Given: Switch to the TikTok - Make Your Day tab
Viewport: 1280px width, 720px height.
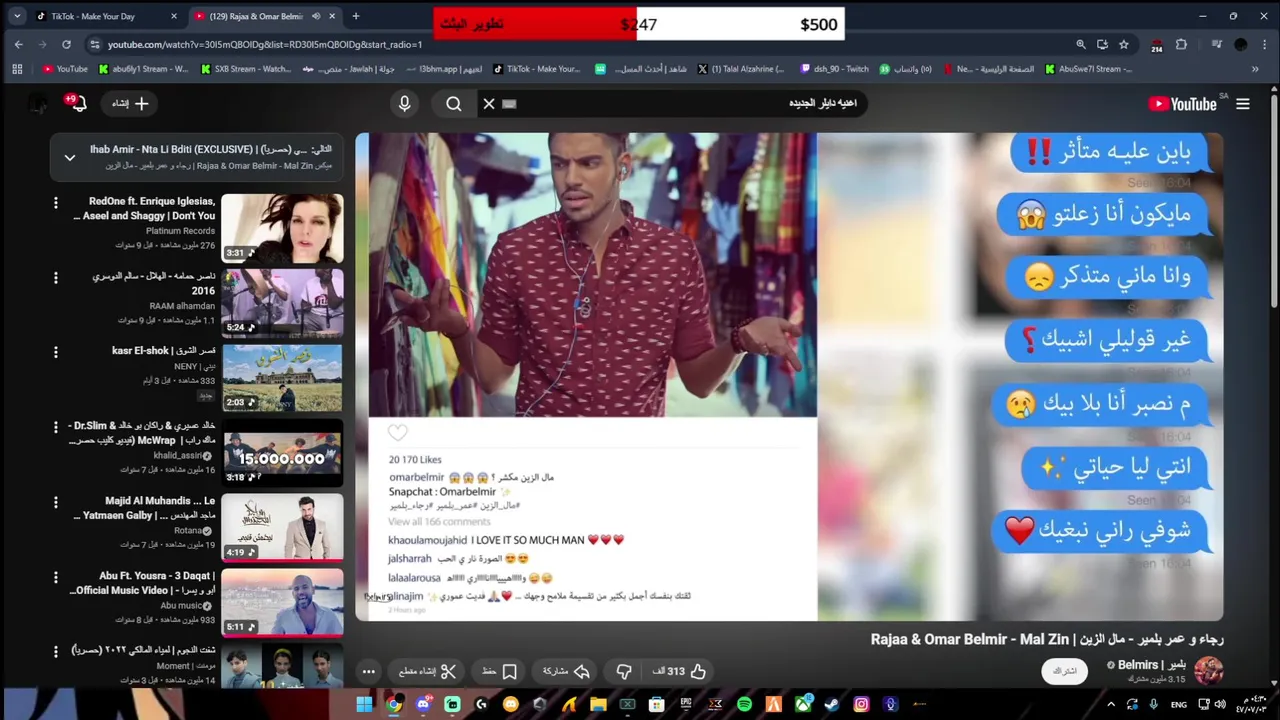Looking at the screenshot, I should click(x=105, y=16).
